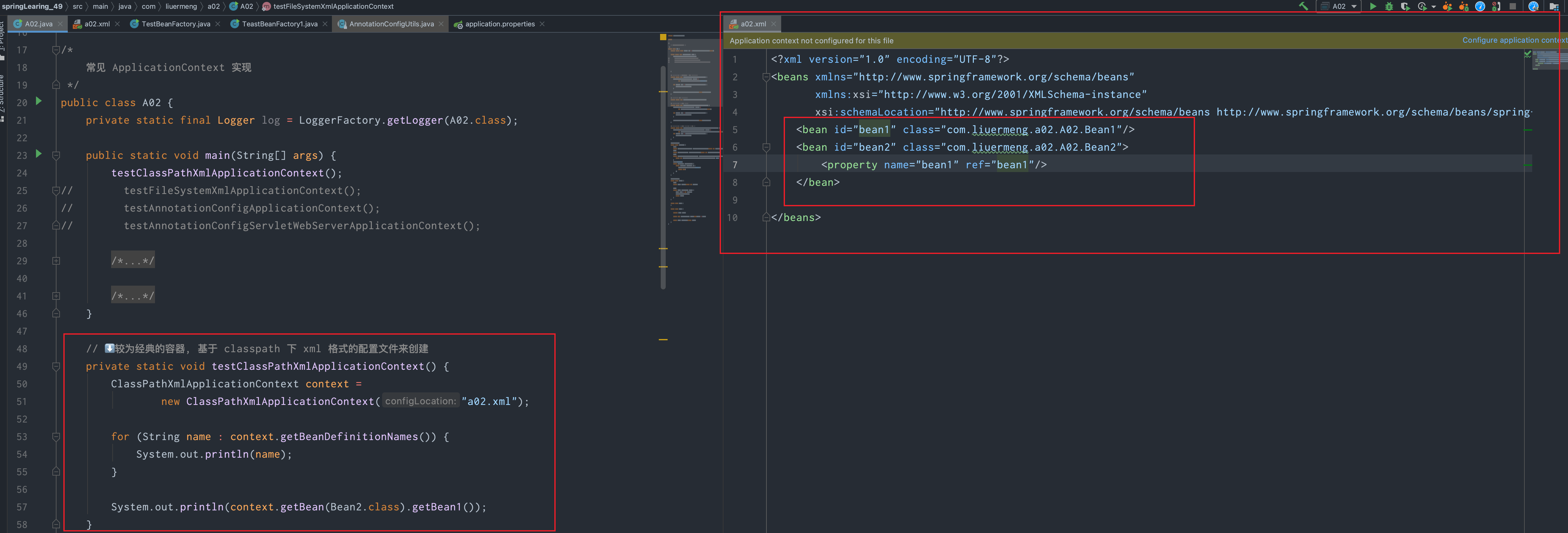1568x533 pixels.
Task: Click run gutter arrow beside class A02
Action: point(39,101)
